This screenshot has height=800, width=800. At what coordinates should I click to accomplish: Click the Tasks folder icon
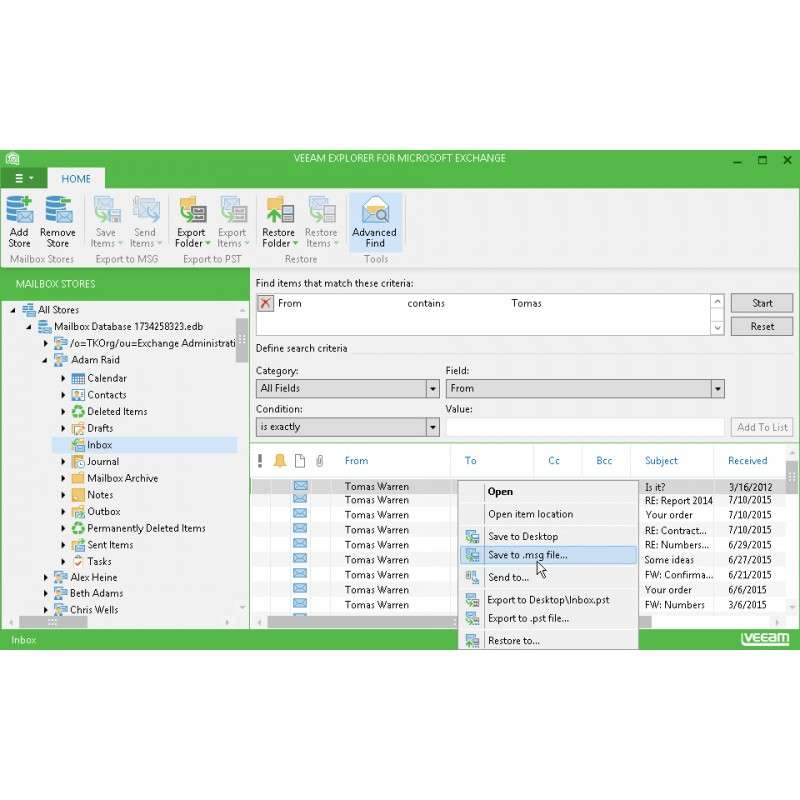tap(78, 561)
